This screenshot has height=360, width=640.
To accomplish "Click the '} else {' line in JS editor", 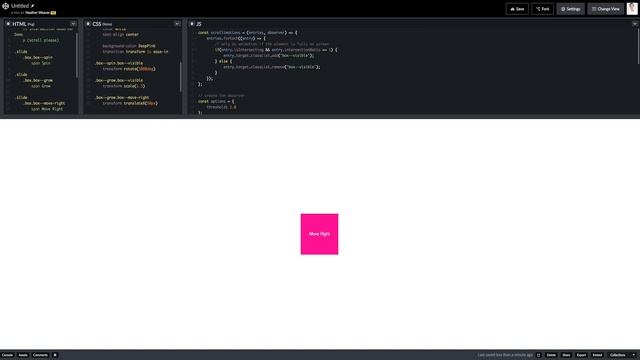I will point(223,61).
